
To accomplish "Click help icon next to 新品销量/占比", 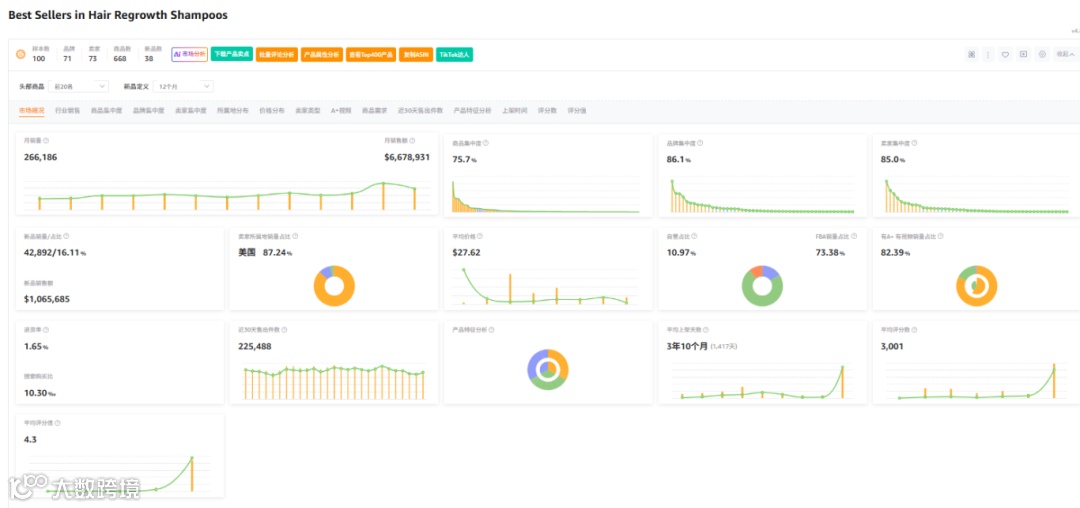I will (66, 235).
